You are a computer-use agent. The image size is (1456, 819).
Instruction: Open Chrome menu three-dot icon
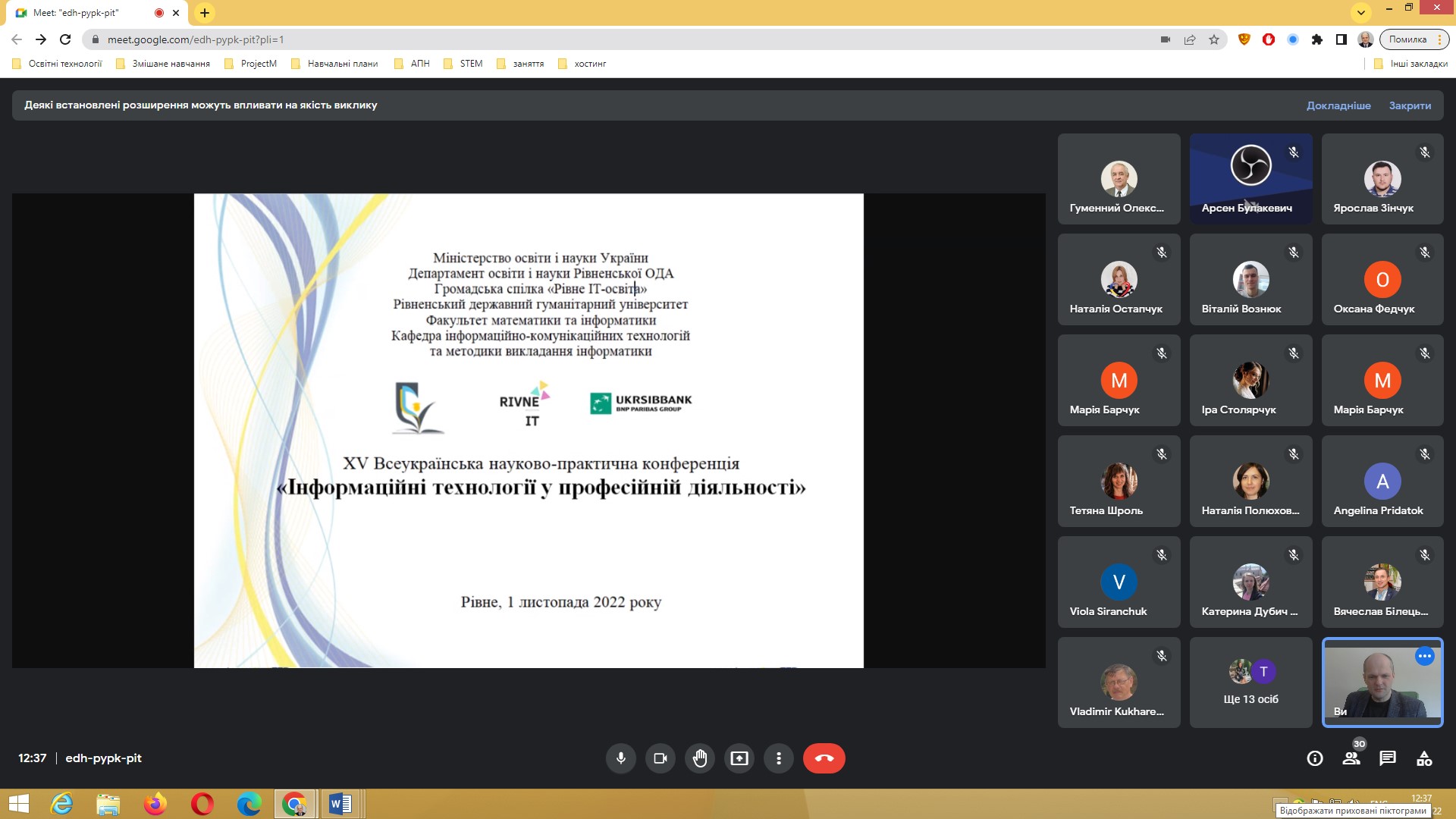point(1439,39)
